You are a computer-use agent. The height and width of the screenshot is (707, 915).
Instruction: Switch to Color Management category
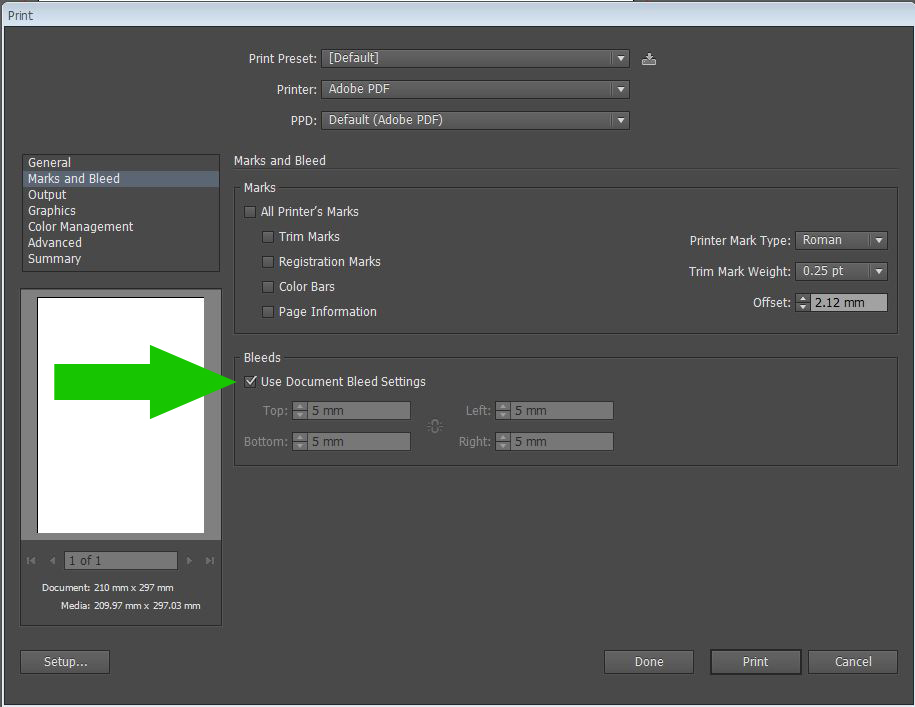pos(121,226)
